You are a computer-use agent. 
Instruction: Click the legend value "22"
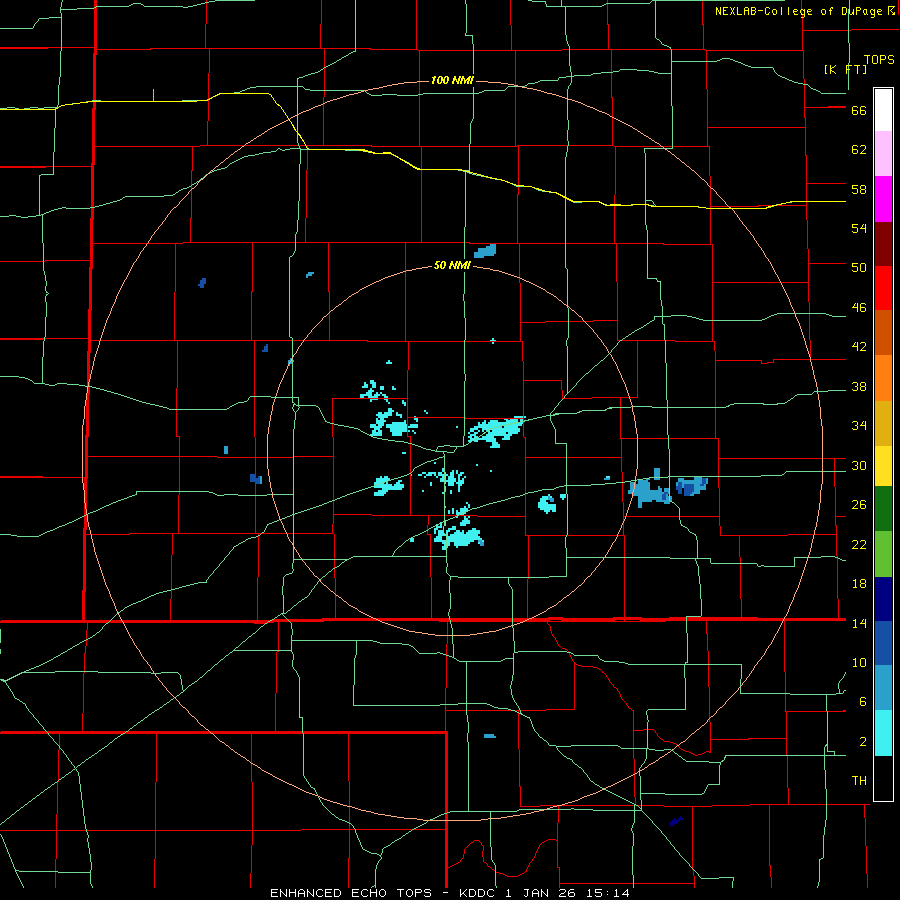pyautogui.click(x=859, y=545)
